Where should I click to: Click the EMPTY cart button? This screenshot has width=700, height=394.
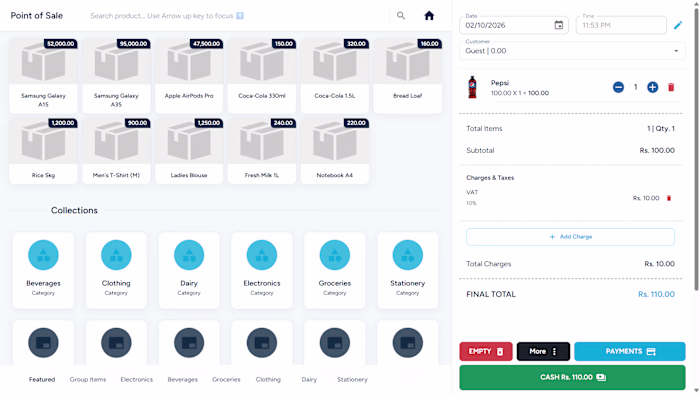pyautogui.click(x=486, y=352)
